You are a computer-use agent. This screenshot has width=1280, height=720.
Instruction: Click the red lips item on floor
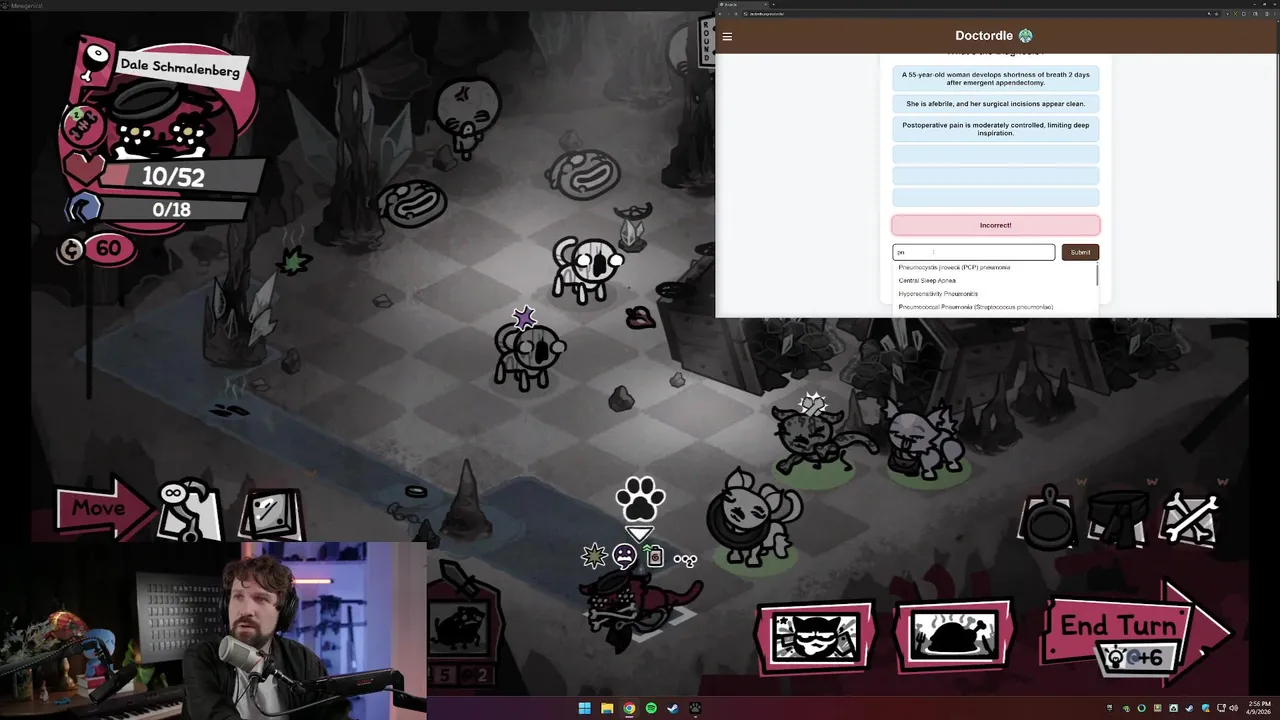(x=640, y=318)
